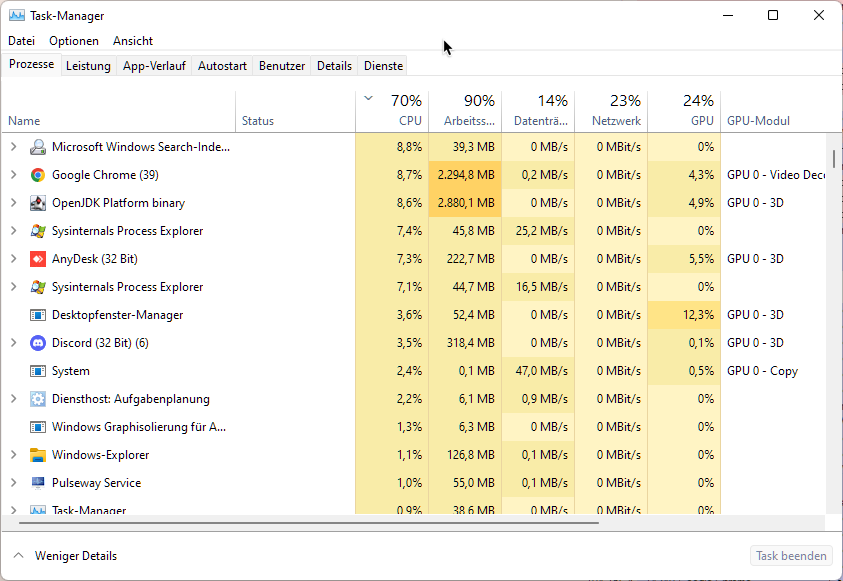The width and height of the screenshot is (843, 581).
Task: Switch to the Leistung tab
Action: [88, 66]
